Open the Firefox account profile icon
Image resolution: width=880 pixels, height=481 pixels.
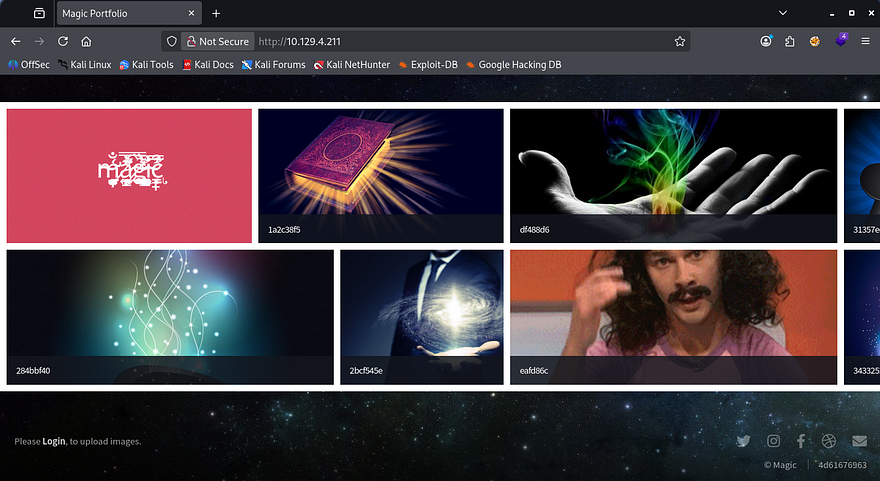766,41
